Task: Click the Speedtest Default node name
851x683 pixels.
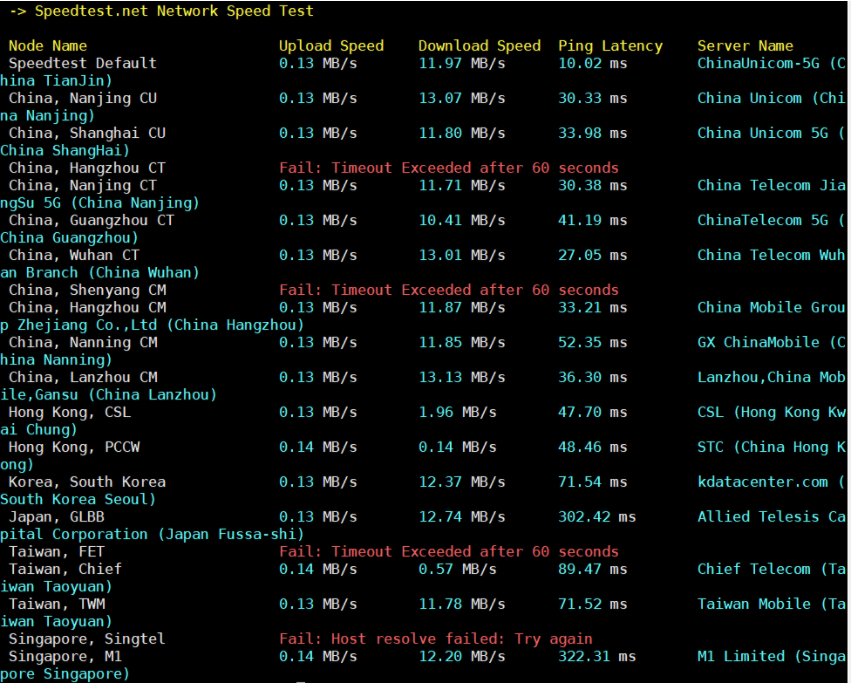Action: (82, 63)
